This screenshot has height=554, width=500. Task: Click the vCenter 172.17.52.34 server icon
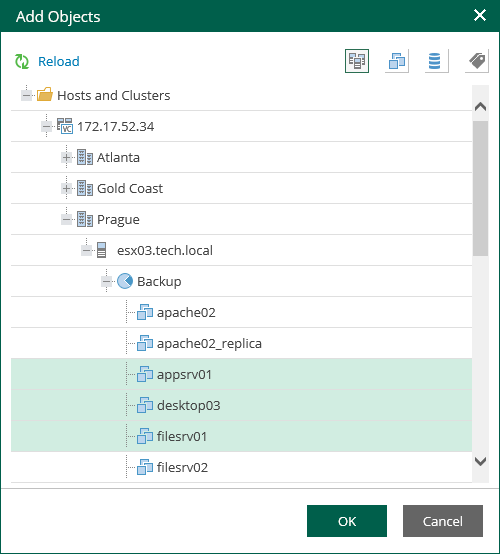[x=65, y=126]
